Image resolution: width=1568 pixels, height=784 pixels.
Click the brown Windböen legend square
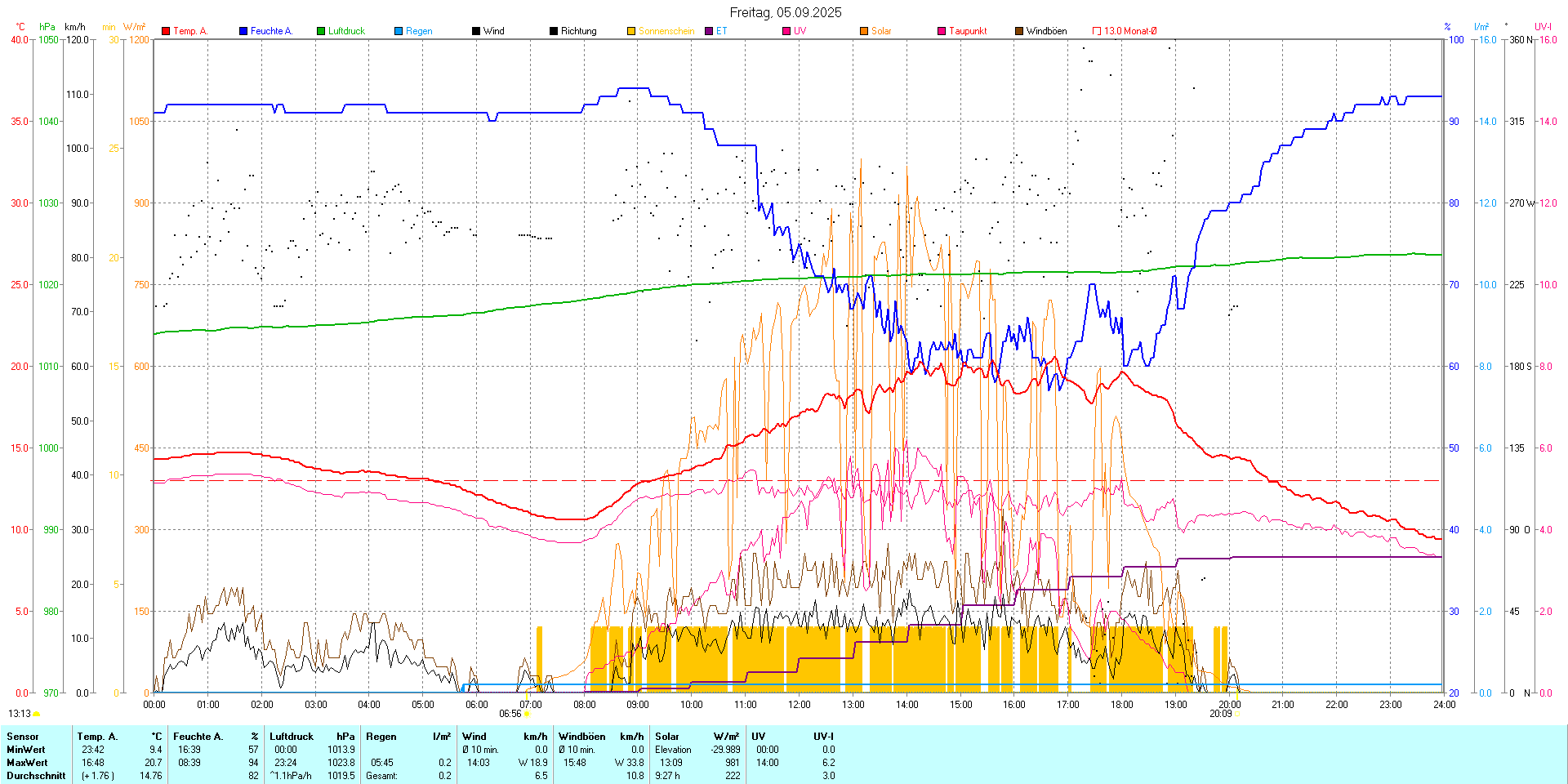[x=1019, y=31]
